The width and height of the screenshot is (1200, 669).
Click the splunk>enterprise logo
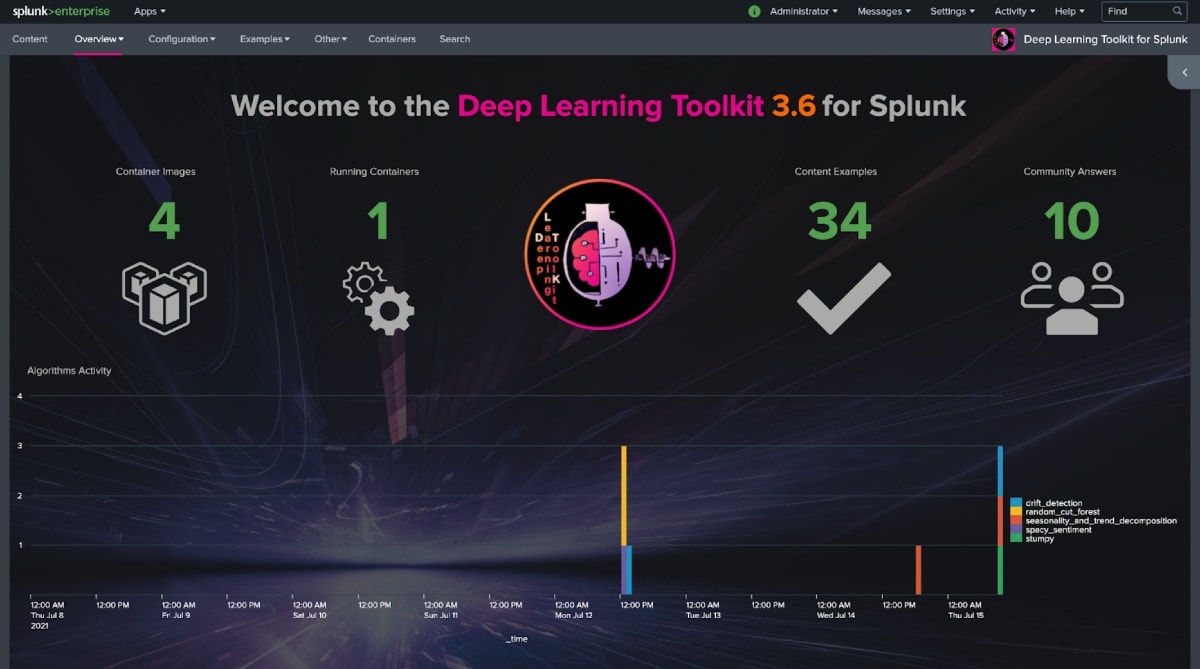point(61,11)
